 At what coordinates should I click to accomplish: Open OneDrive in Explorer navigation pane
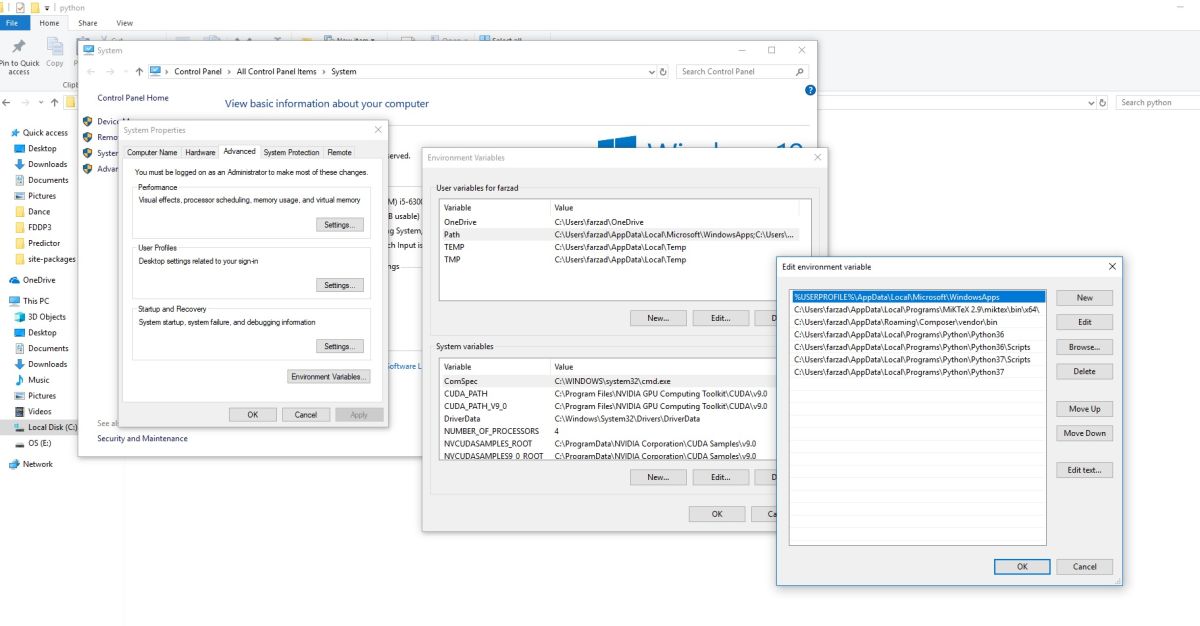click(39, 280)
